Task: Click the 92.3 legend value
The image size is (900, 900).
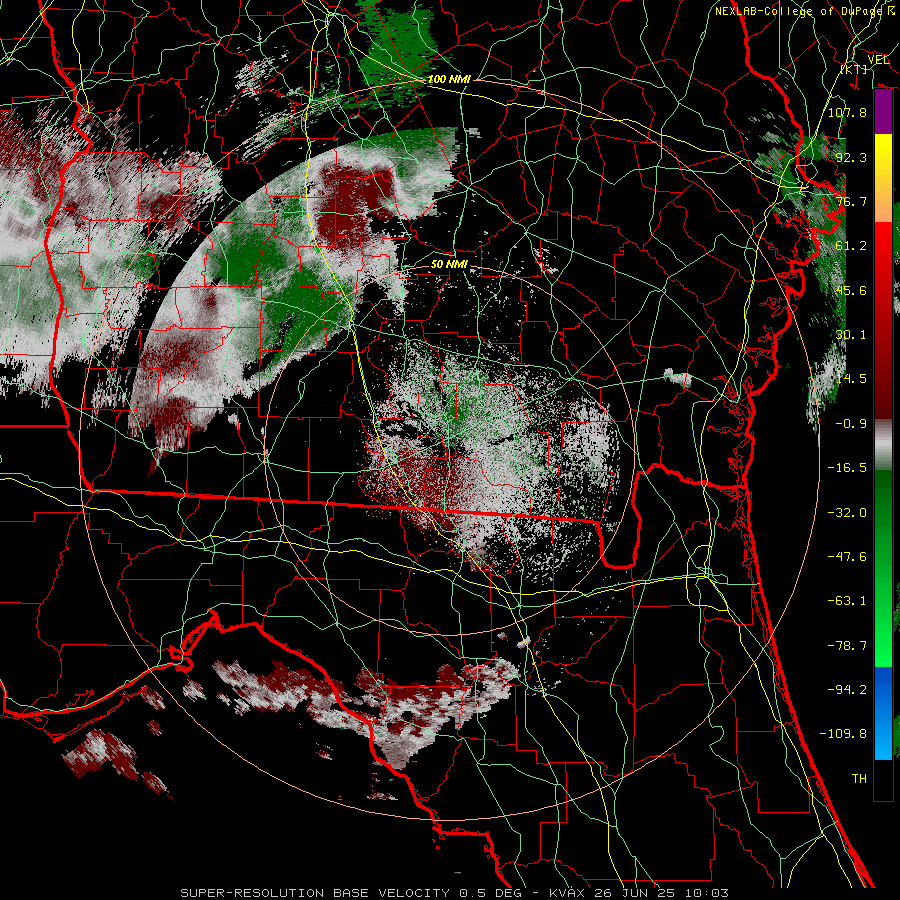Action: point(851,157)
